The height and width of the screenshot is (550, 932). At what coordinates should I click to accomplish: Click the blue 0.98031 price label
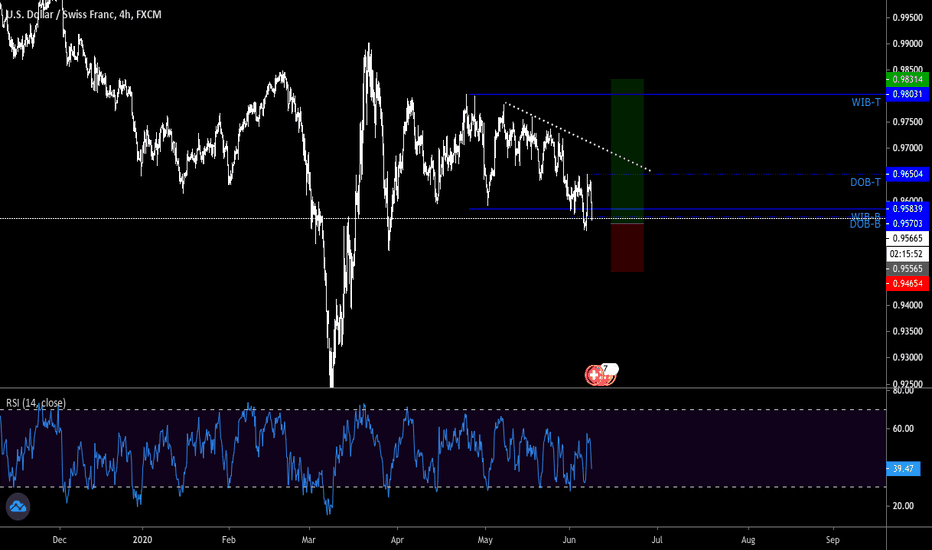(x=907, y=95)
